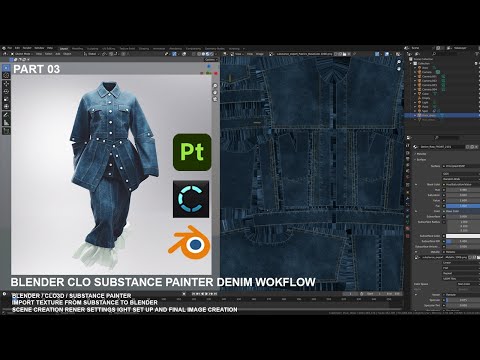
Task: Open the Edit menu
Action: (x=17, y=48)
